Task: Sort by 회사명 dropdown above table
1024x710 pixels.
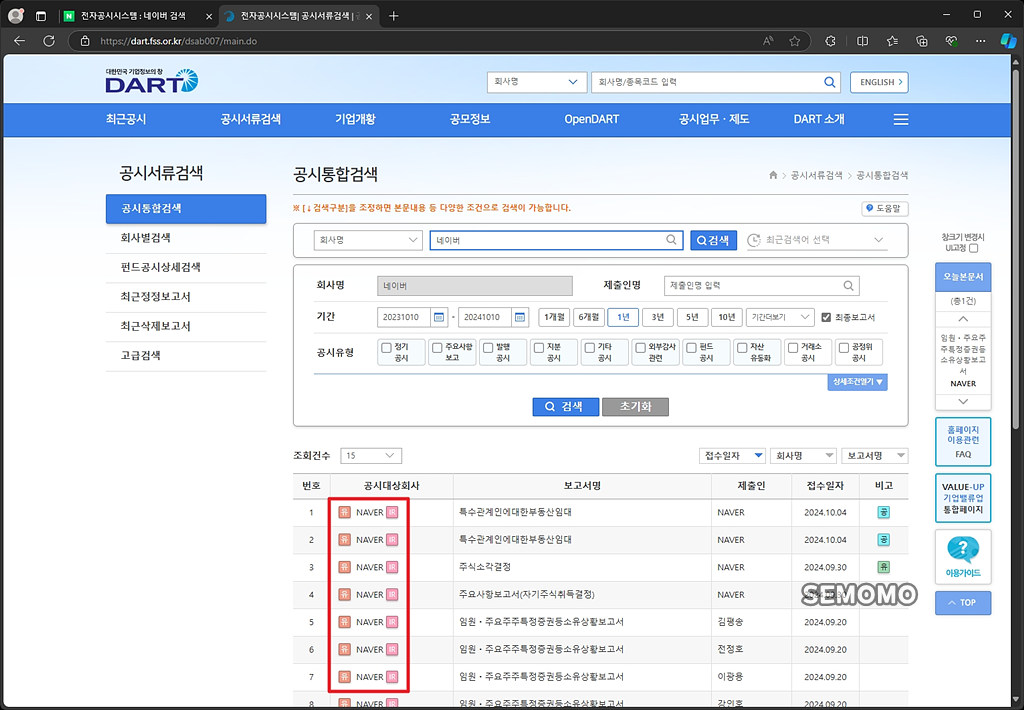Action: [x=803, y=456]
